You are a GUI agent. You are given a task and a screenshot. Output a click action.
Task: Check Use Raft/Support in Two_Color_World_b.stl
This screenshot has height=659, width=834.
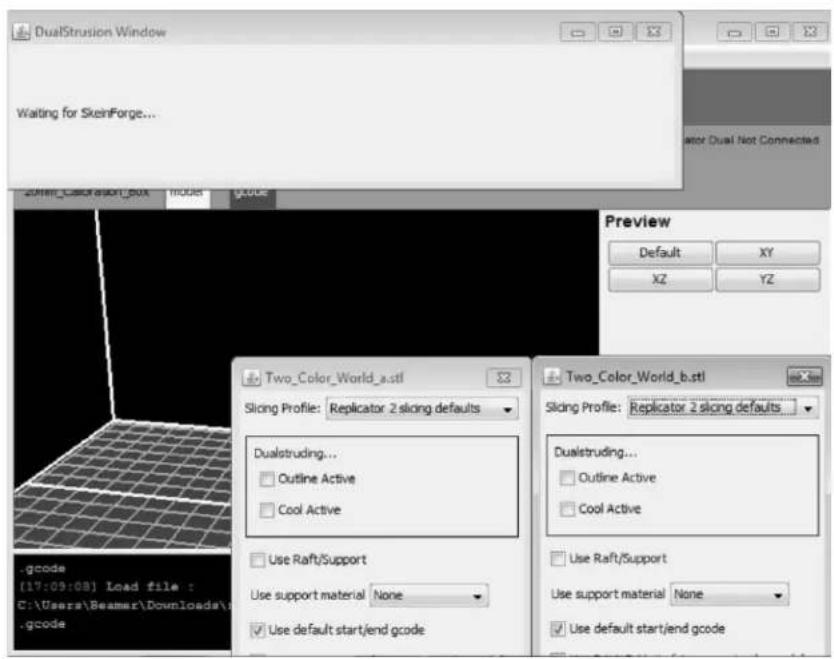coord(558,559)
